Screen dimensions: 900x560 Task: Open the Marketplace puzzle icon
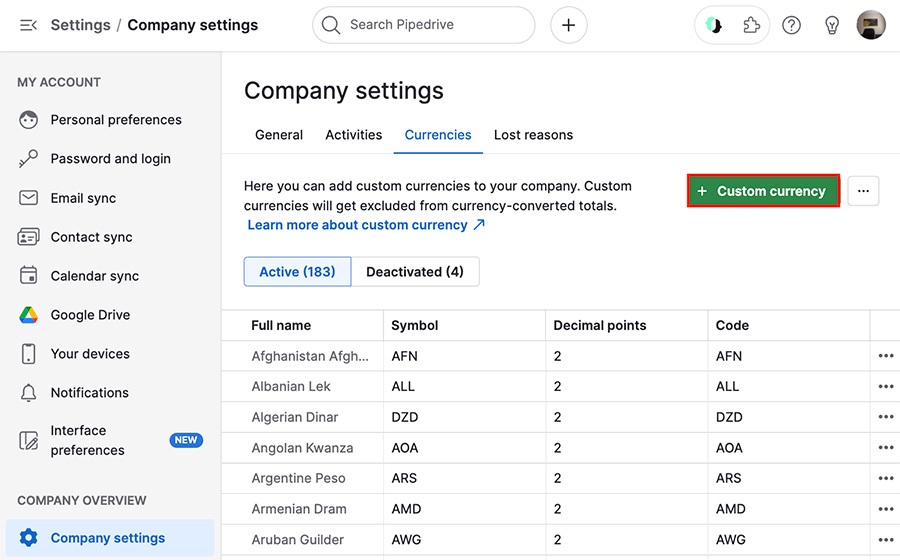pyautogui.click(x=751, y=25)
